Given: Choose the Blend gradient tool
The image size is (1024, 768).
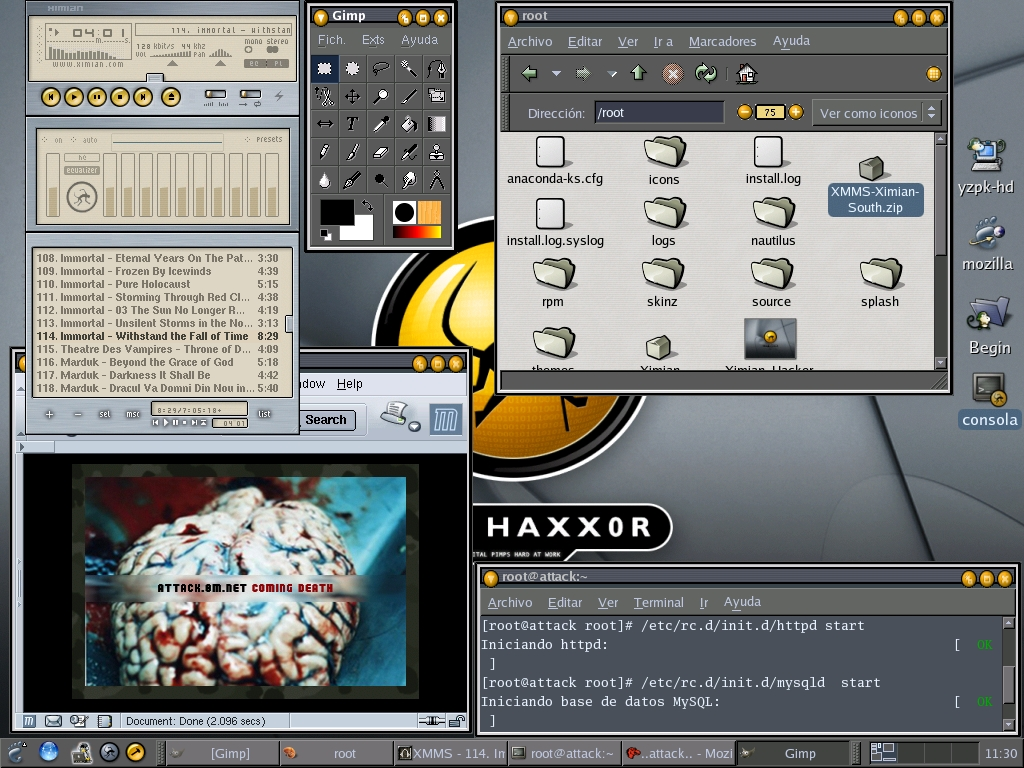Looking at the screenshot, I should 436,124.
